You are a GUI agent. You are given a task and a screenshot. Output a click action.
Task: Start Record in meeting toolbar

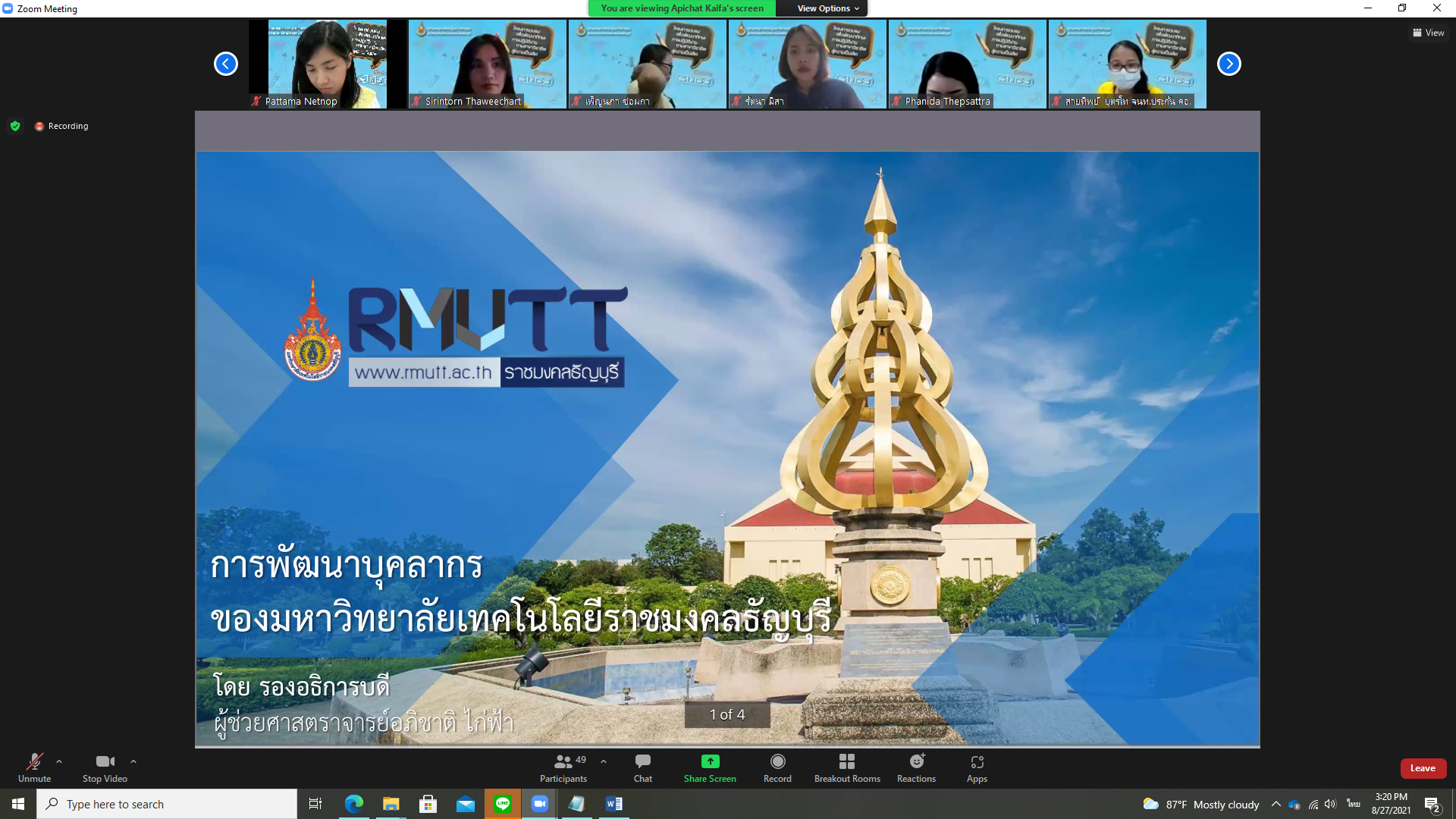[x=777, y=767]
